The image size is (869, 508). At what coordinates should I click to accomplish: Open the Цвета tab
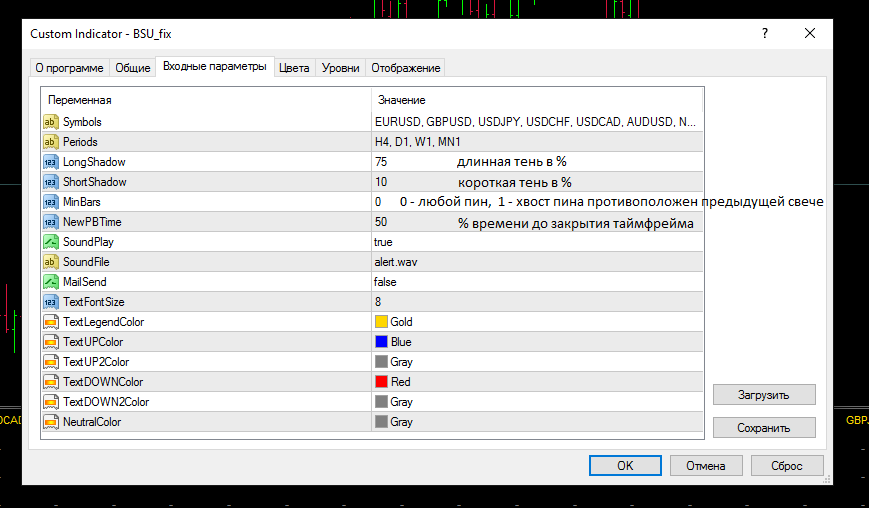click(x=294, y=68)
